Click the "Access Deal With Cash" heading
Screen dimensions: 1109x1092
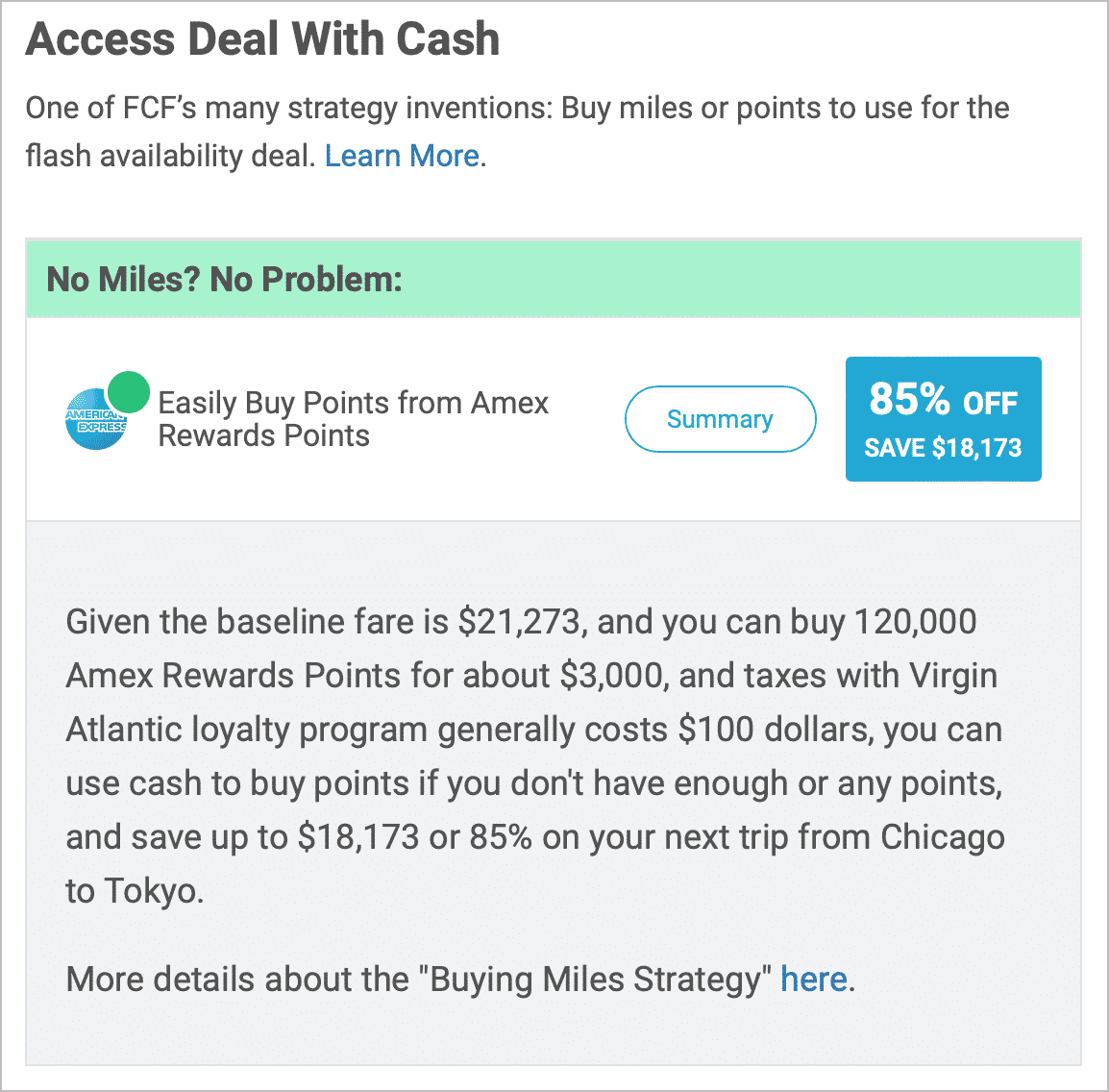click(263, 38)
